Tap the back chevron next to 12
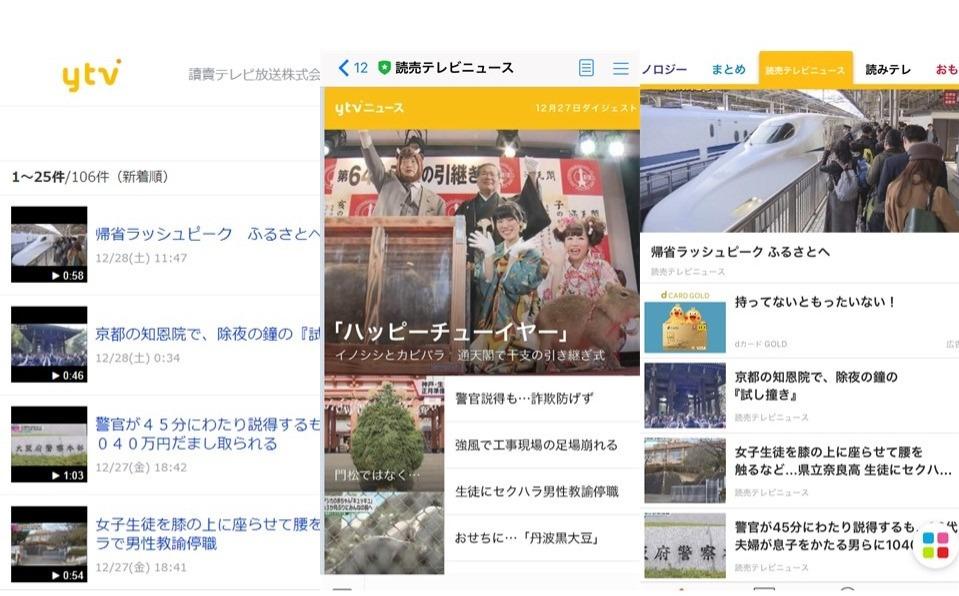The image size is (959, 596). pyautogui.click(x=344, y=68)
